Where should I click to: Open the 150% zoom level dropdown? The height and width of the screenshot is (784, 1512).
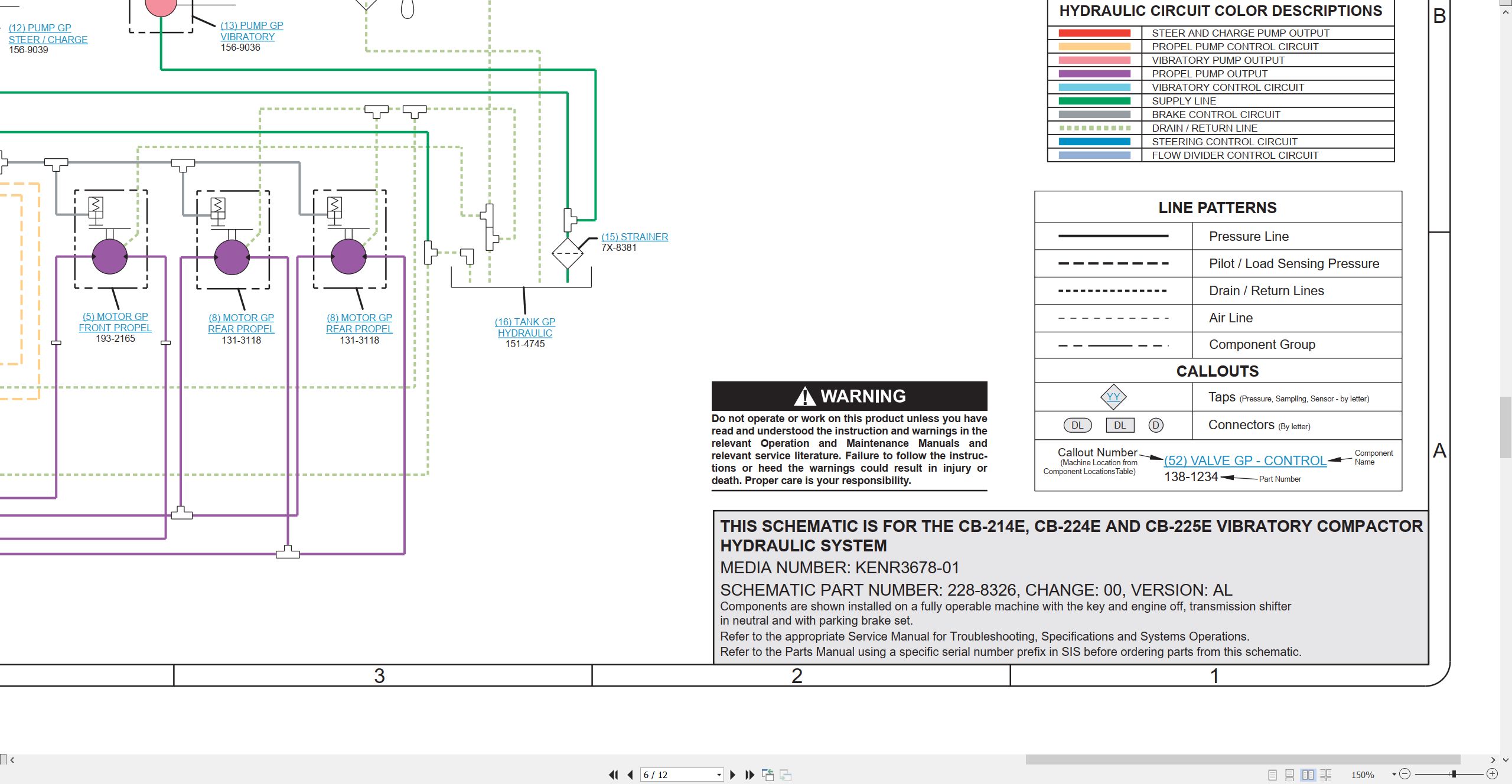click(x=1394, y=775)
